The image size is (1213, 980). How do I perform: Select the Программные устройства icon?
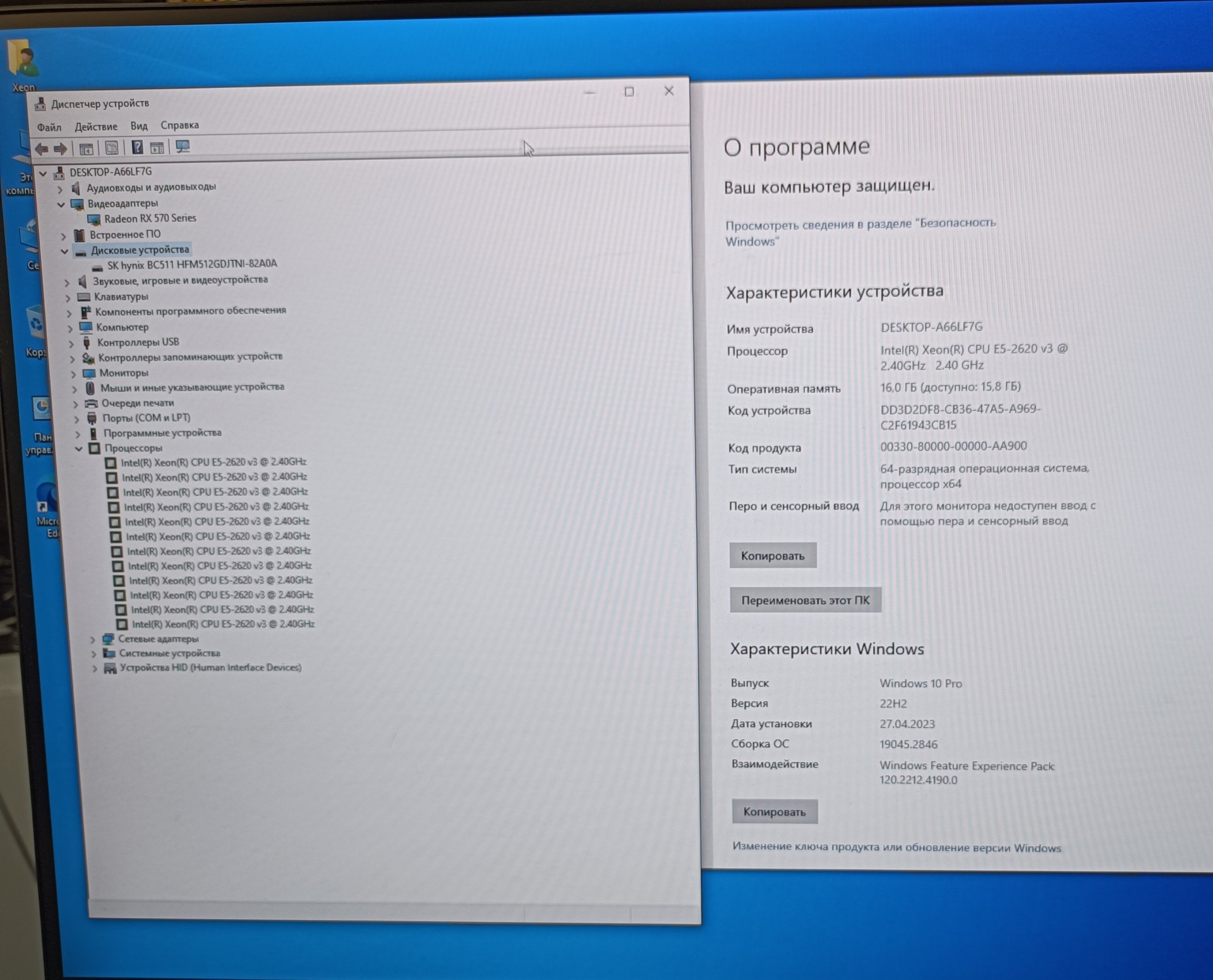pos(94,433)
